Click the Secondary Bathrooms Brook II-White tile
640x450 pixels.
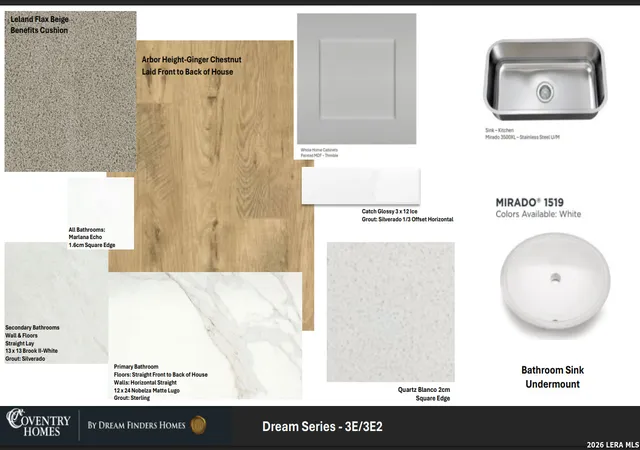point(56,303)
